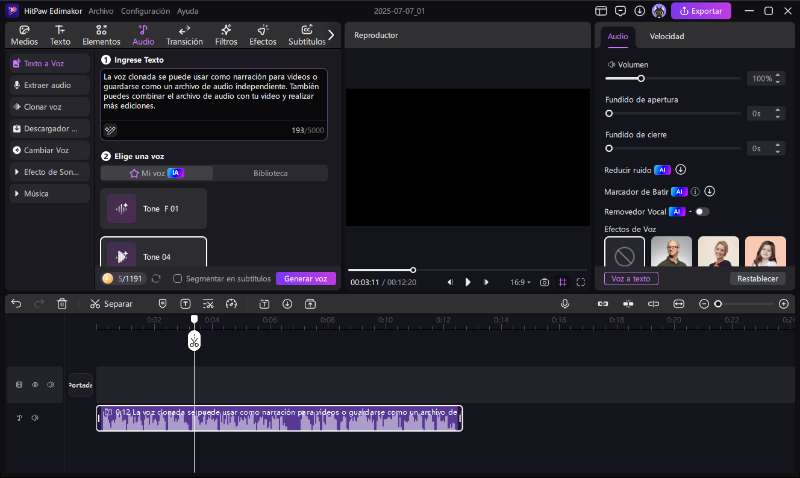This screenshot has height=478, width=800.
Task: Download the Reducir ruido AI feature
Action: tap(681, 169)
